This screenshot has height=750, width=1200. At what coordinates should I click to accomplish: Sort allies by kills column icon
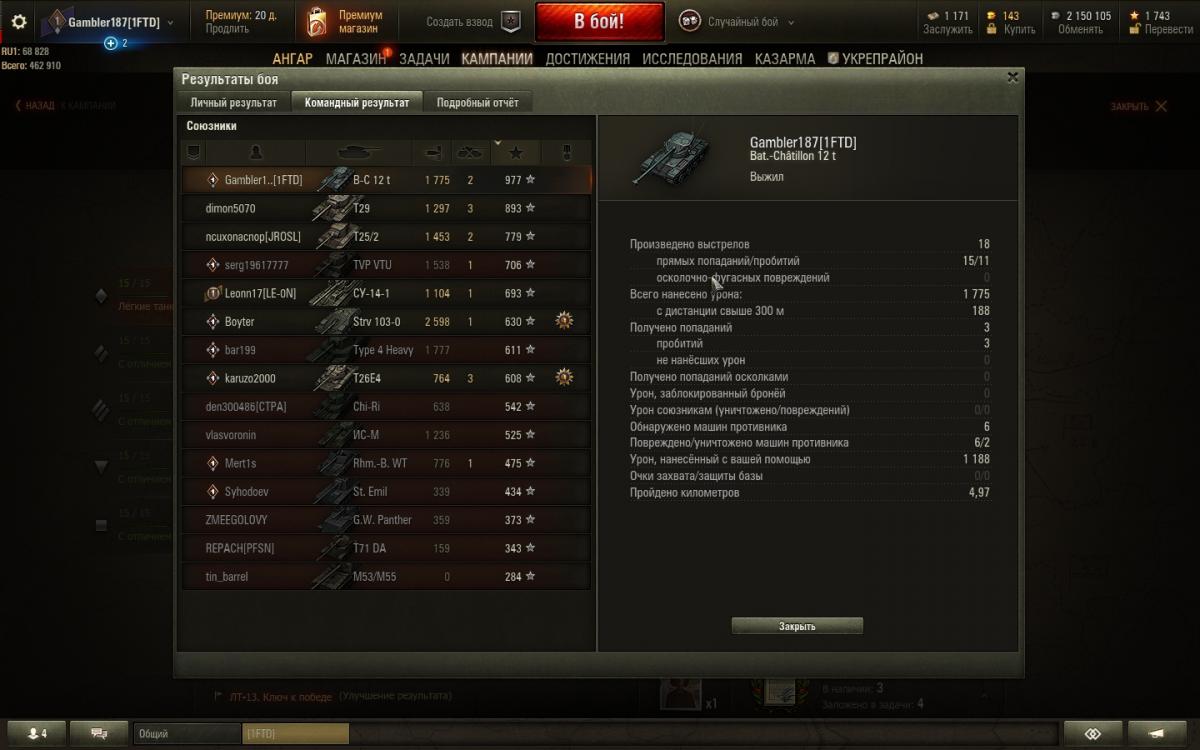click(x=470, y=152)
